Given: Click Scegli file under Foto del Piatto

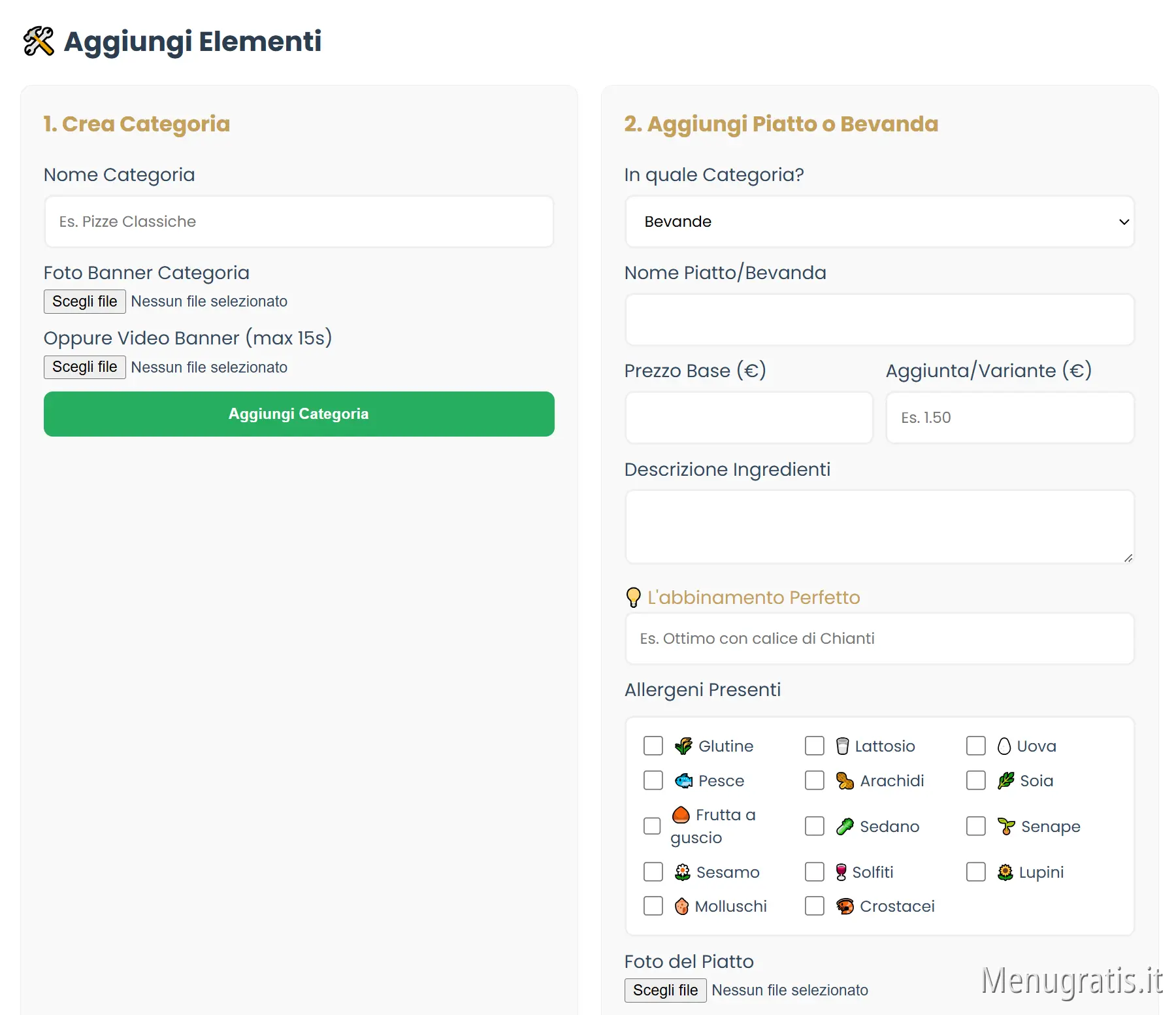Looking at the screenshot, I should coord(665,990).
